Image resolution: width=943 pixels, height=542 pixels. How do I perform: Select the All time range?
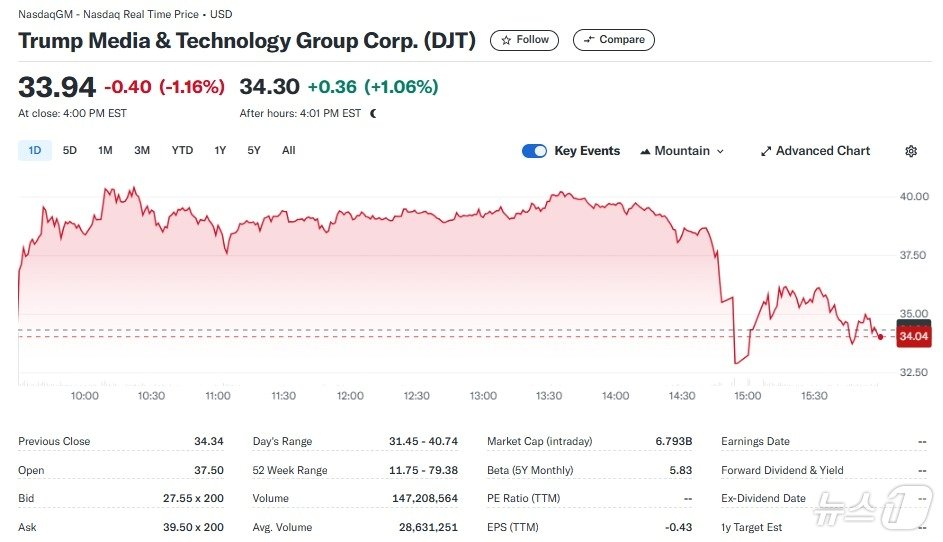[289, 151]
